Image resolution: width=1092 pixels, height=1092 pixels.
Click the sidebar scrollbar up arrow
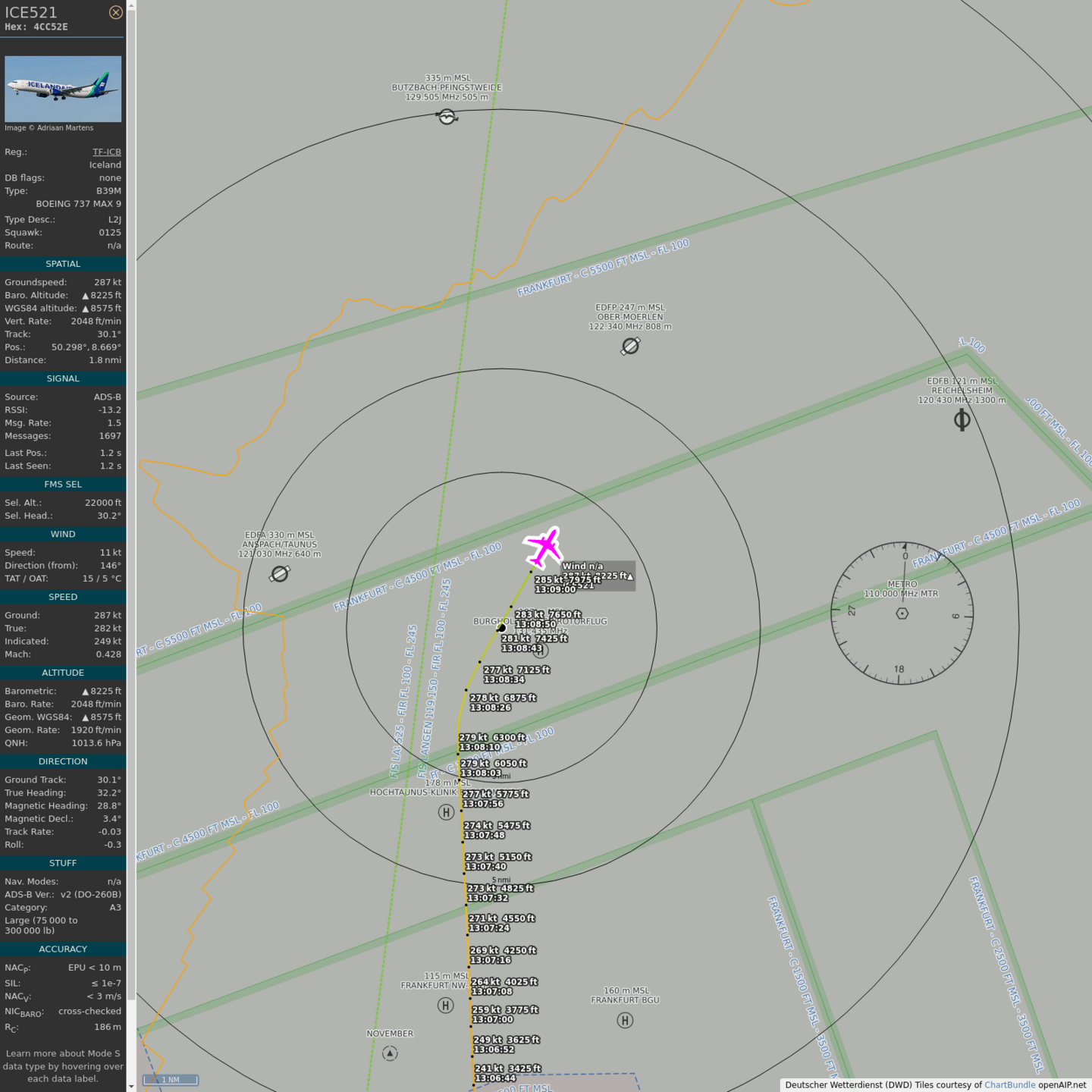coord(131,5)
